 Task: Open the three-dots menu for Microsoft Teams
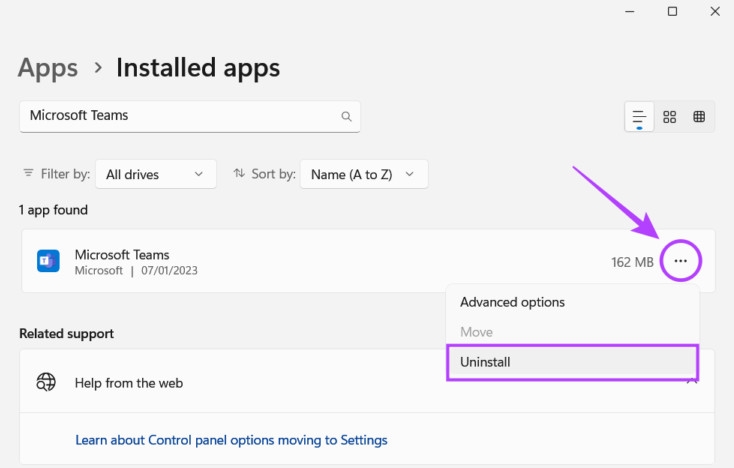tap(681, 261)
